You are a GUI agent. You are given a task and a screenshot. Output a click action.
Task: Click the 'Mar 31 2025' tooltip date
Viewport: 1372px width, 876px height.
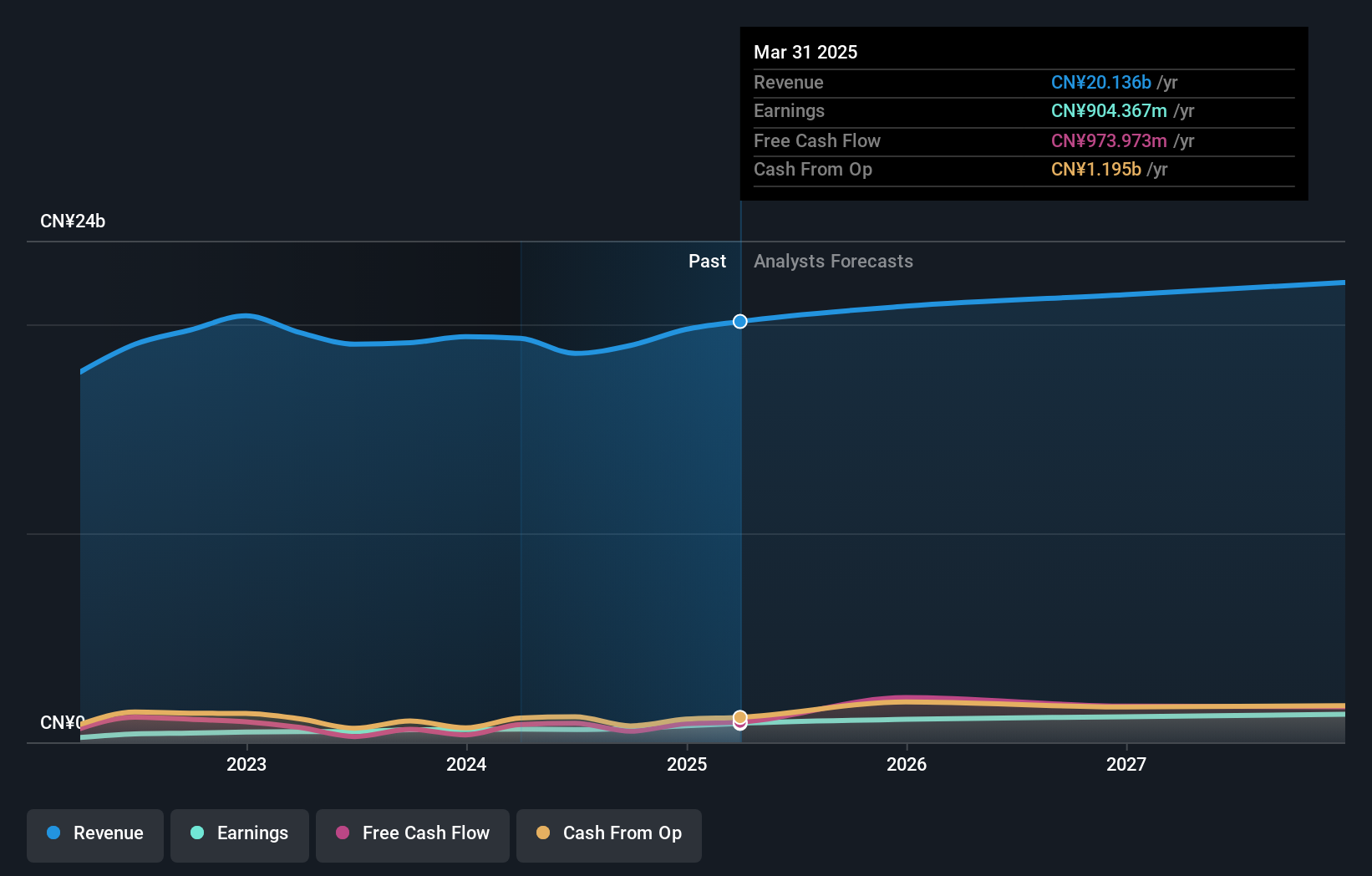point(805,52)
